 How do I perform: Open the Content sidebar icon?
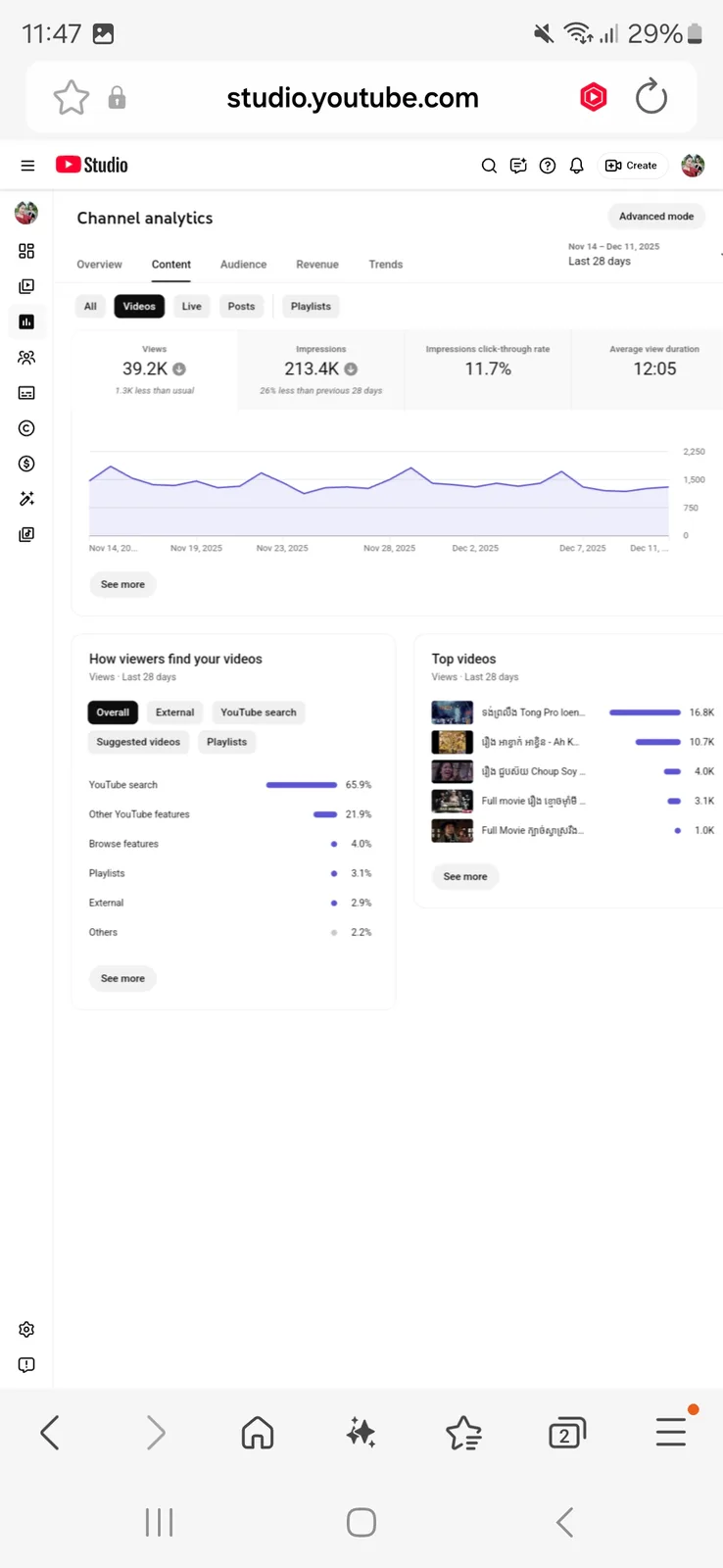point(26,286)
